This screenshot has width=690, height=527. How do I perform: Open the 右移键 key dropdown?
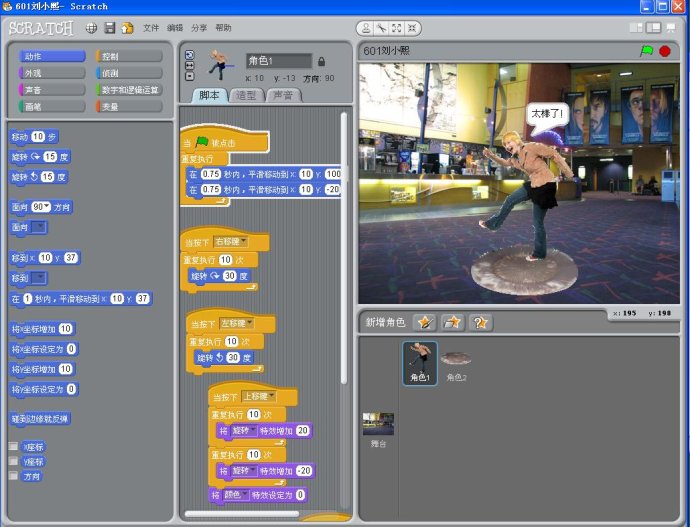[x=231, y=242]
